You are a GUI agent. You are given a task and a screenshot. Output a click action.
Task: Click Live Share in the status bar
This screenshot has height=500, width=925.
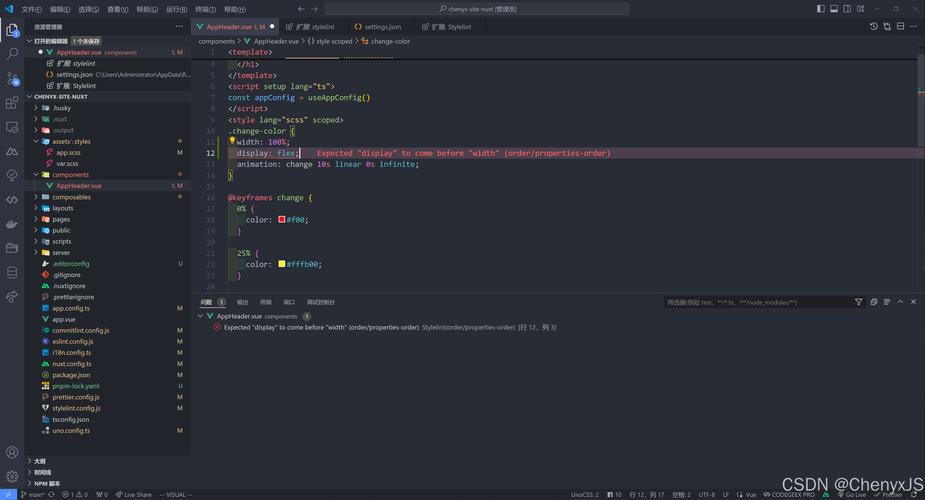click(x=133, y=494)
